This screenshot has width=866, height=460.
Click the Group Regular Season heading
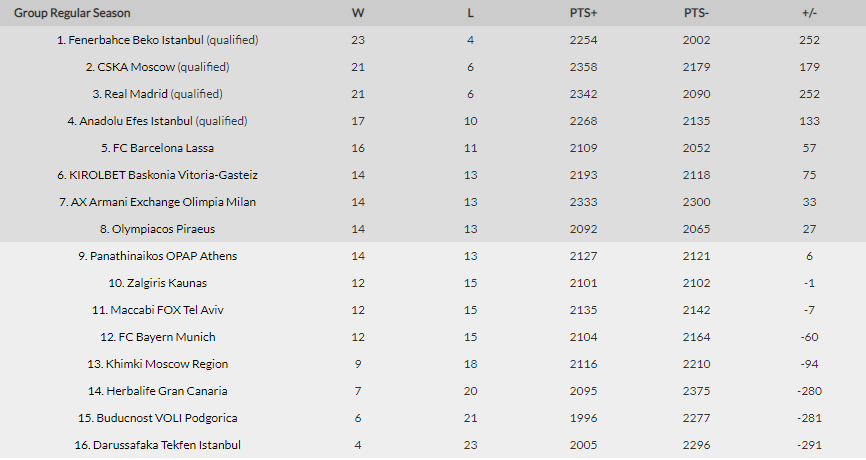pyautogui.click(x=72, y=13)
